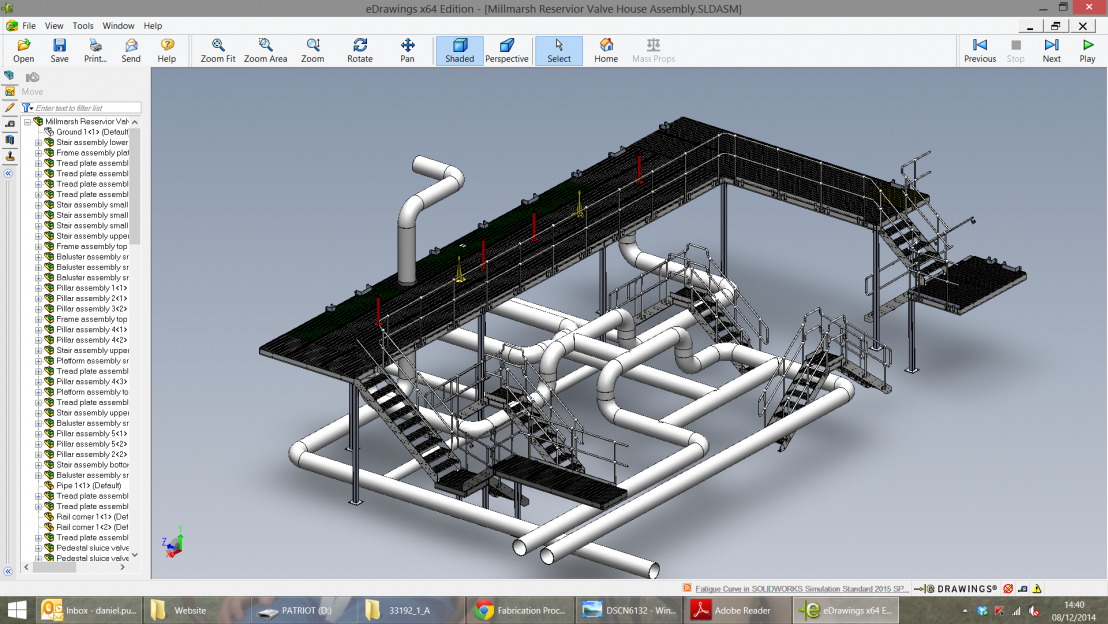Select the Zoom Fit tool
This screenshot has width=1108, height=624.
click(x=219, y=50)
